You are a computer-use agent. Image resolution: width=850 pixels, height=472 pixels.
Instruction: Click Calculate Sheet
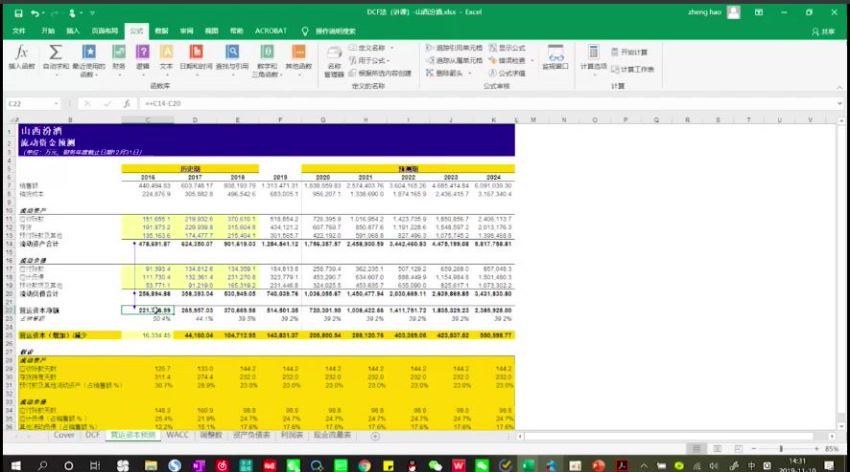point(633,69)
